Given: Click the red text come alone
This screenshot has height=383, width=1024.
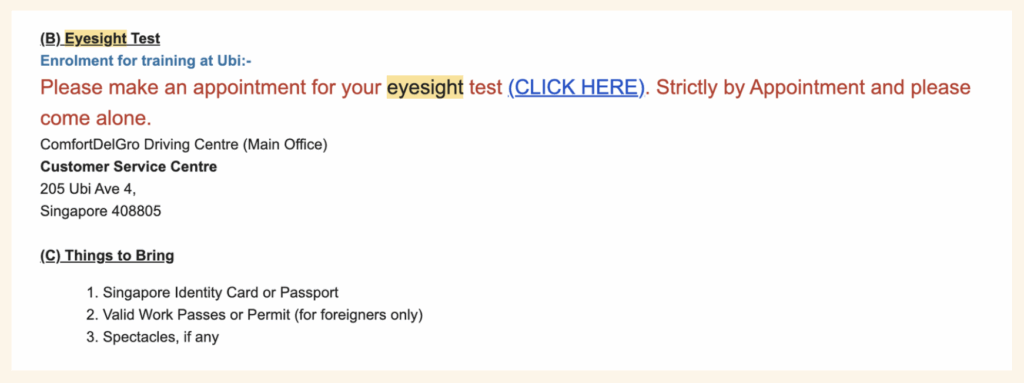Looking at the screenshot, I should pyautogui.click(x=95, y=118).
